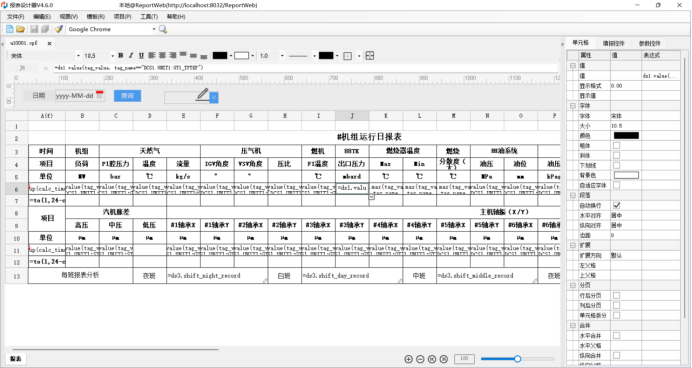Align cell text left icon
The width and height of the screenshot is (692, 368).
click(152, 55)
